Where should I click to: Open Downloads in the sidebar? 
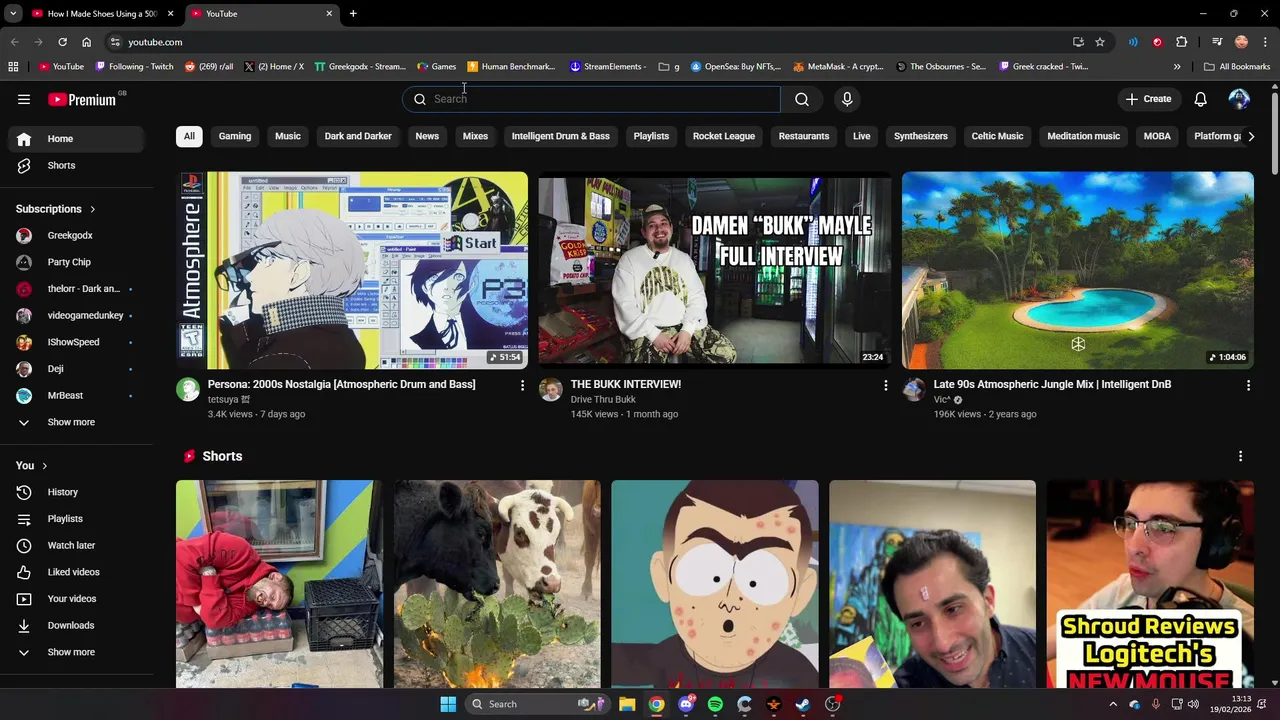click(78, 625)
